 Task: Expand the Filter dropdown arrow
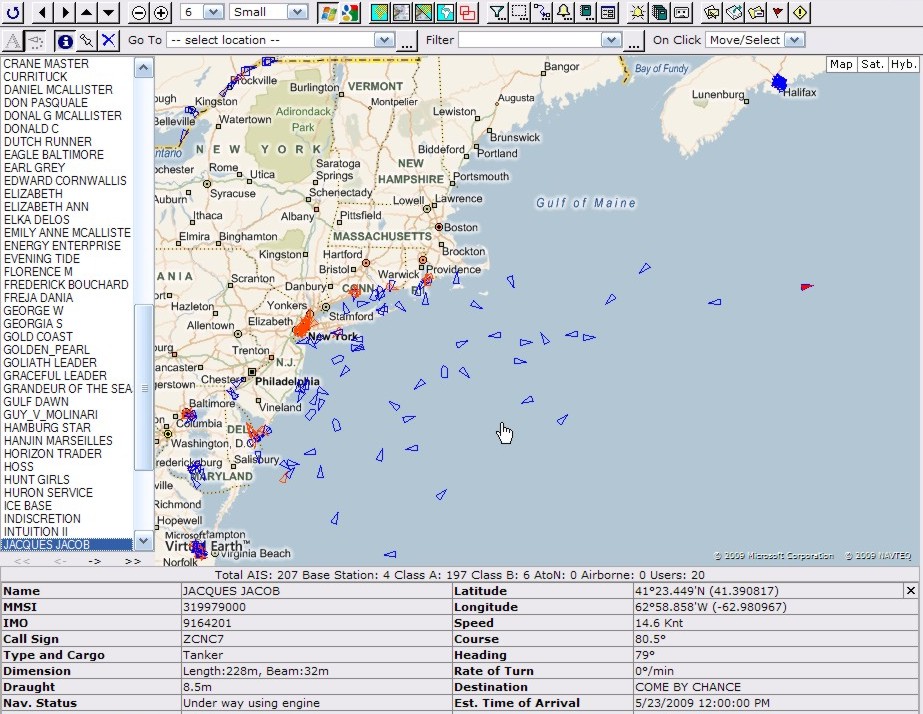(x=612, y=40)
